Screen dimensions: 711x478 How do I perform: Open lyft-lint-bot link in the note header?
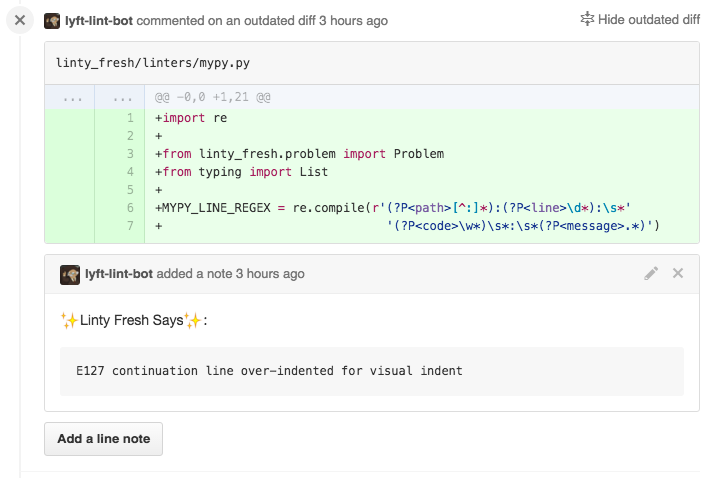(x=119, y=274)
